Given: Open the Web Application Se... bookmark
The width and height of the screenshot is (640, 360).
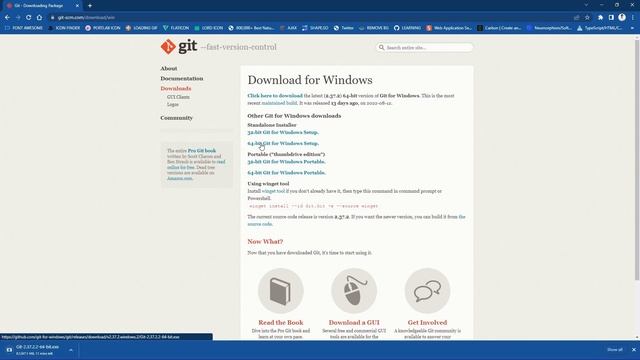Looking at the screenshot, I should coord(449,28).
